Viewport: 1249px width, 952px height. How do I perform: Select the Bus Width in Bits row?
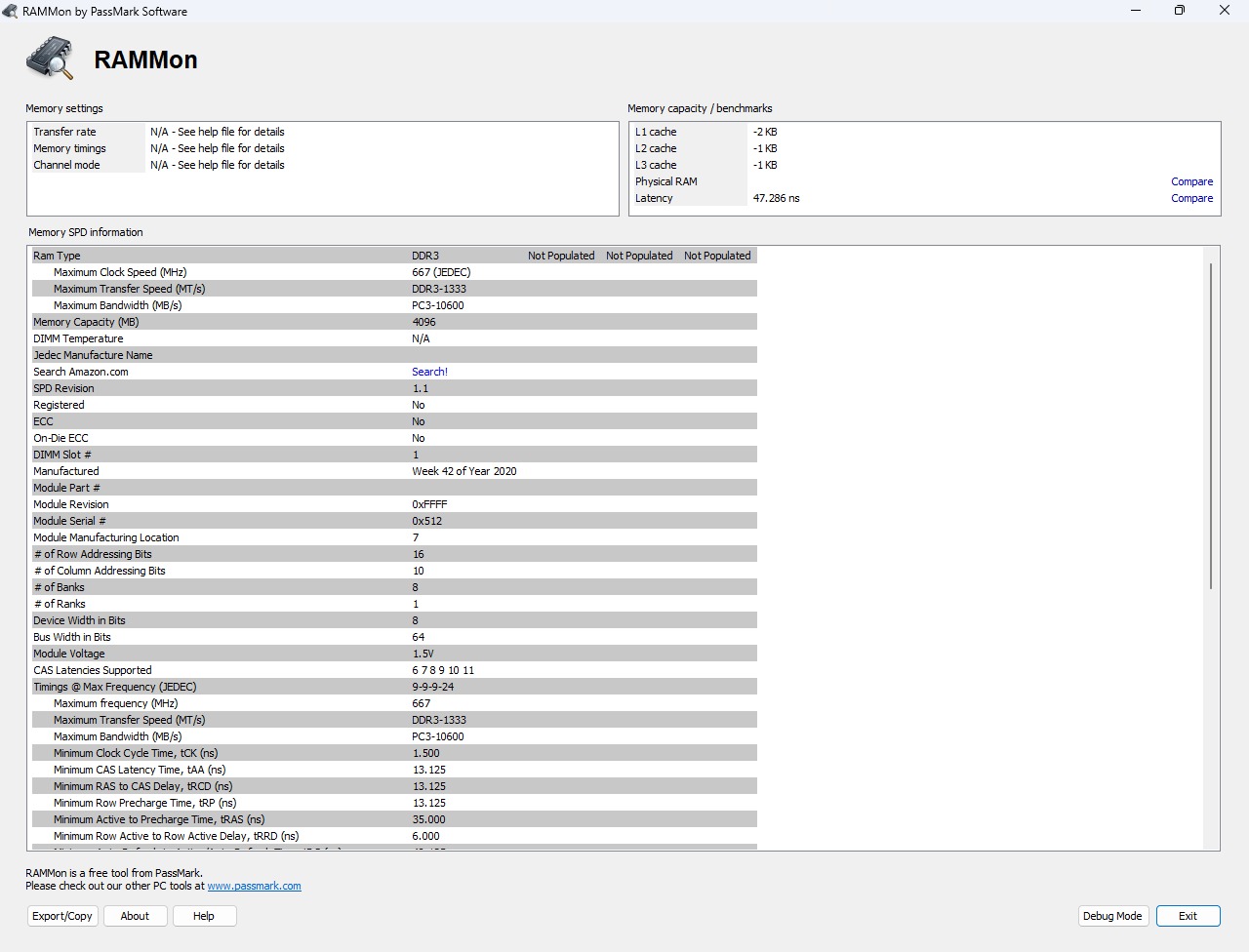394,637
